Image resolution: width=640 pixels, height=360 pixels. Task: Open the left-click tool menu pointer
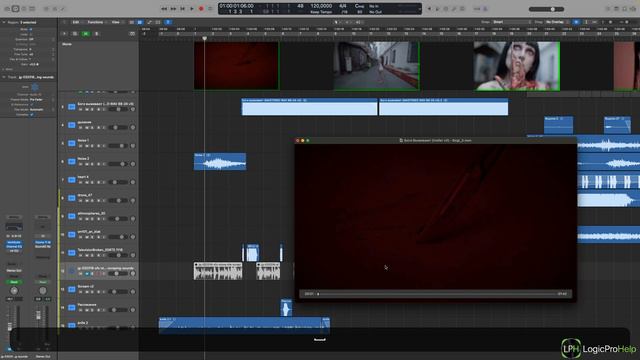[x=337, y=22]
